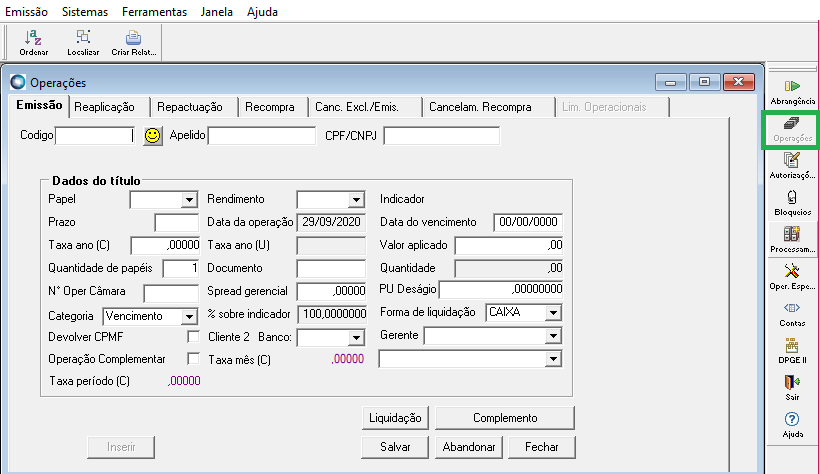Viewport: 820px width, 474px height.
Task: Switch to the Recompra tab
Action: coord(274,107)
